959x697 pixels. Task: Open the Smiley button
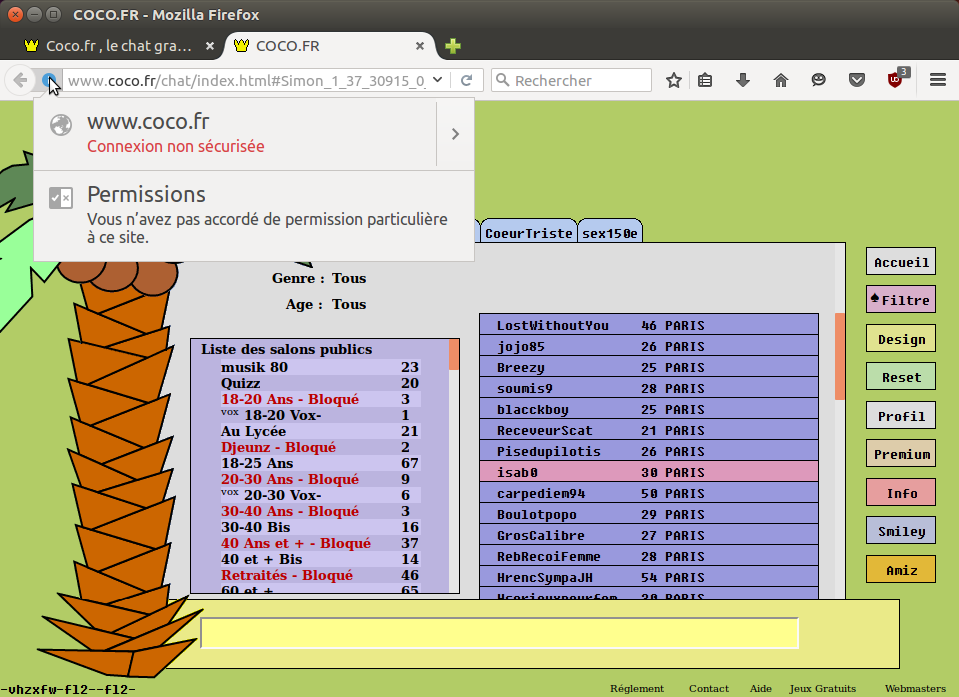[x=901, y=531]
